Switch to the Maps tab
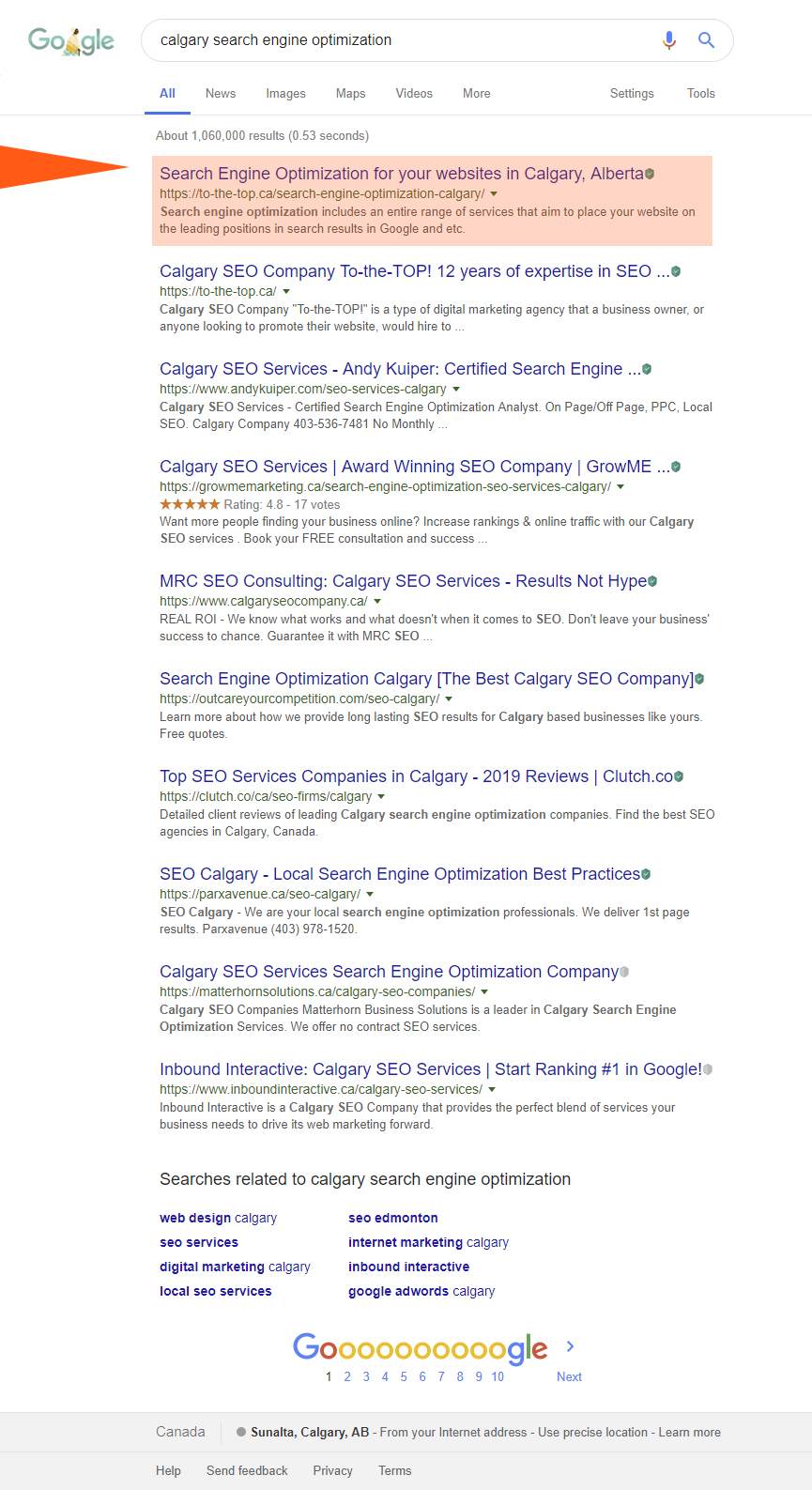The width and height of the screenshot is (812, 1490). (x=351, y=94)
